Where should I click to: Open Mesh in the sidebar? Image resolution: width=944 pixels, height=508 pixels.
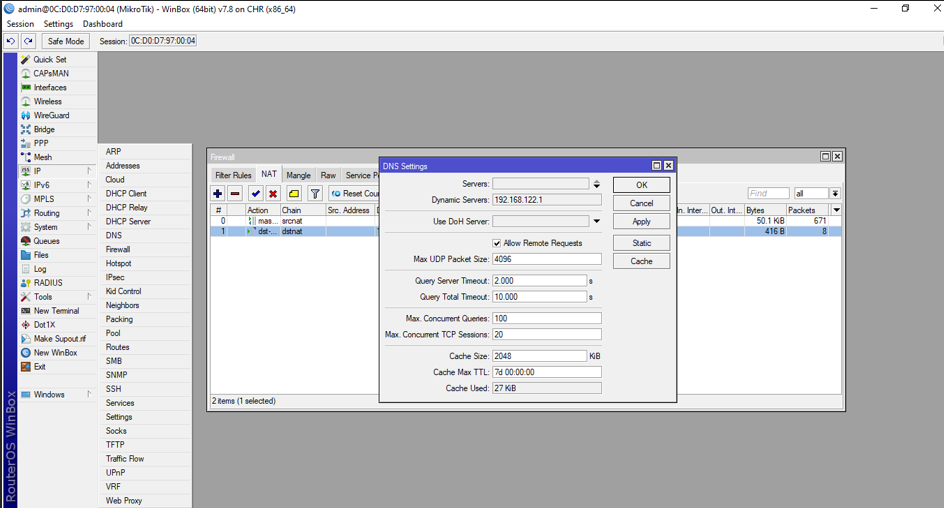coord(43,157)
